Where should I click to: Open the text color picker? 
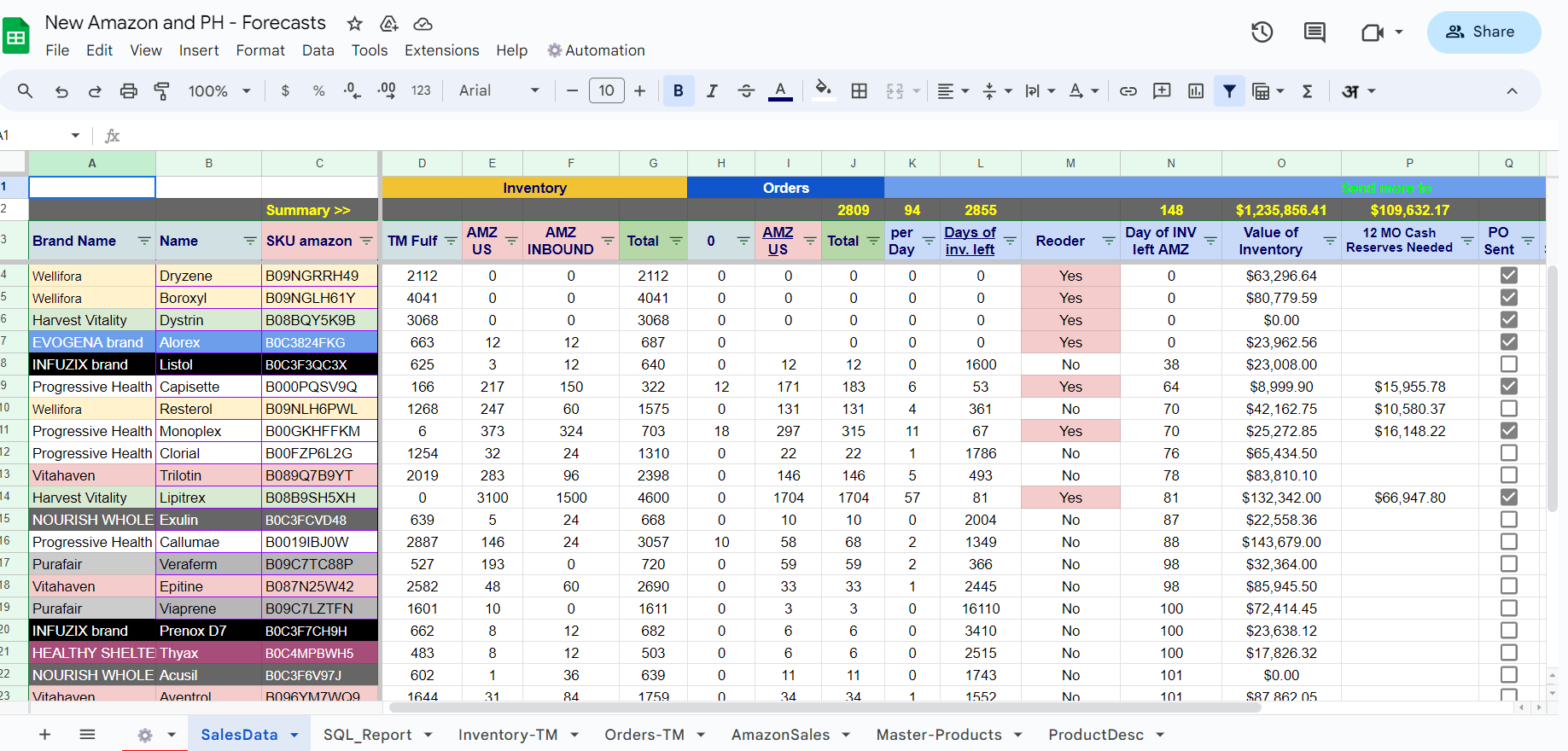[x=780, y=90]
